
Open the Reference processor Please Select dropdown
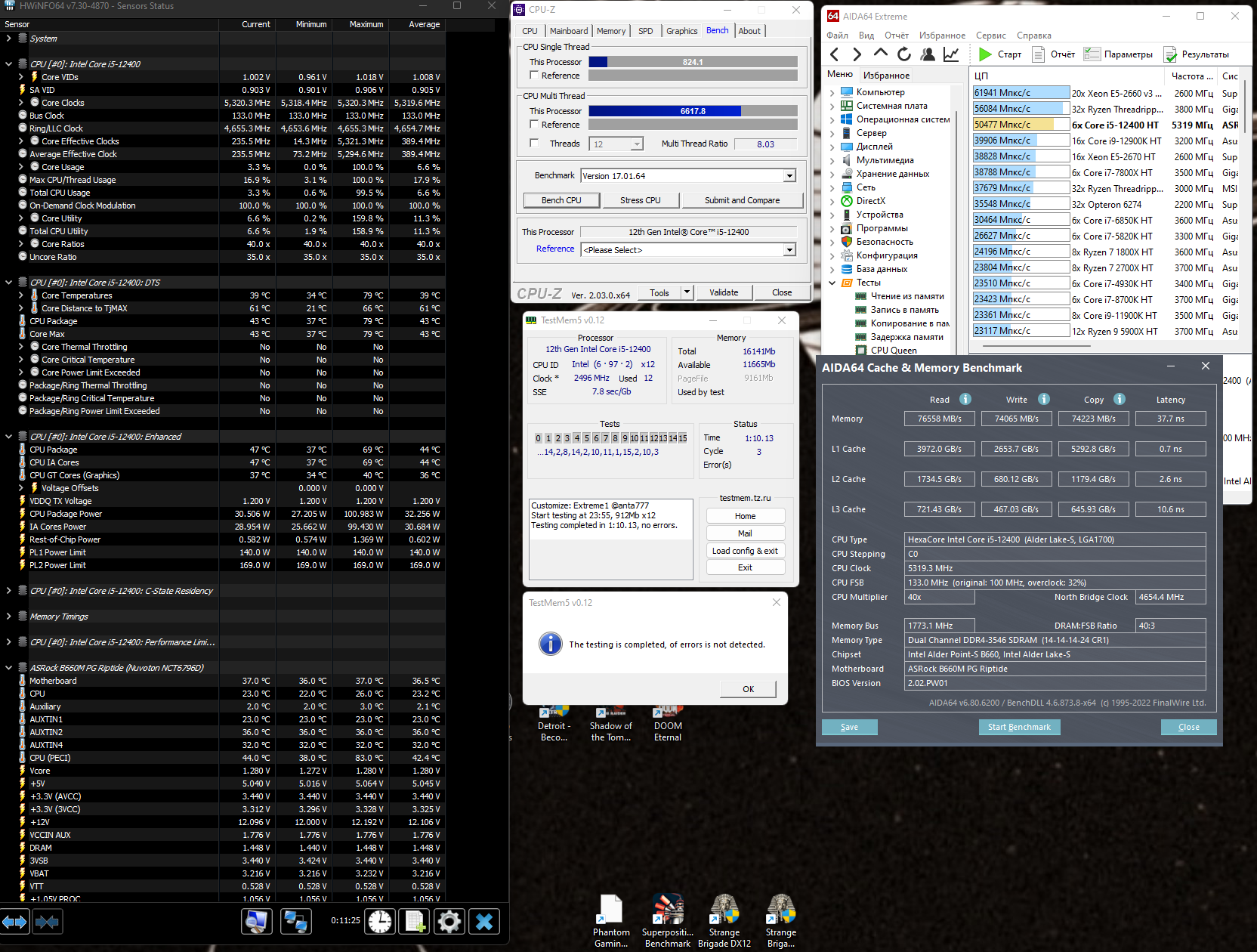[789, 250]
